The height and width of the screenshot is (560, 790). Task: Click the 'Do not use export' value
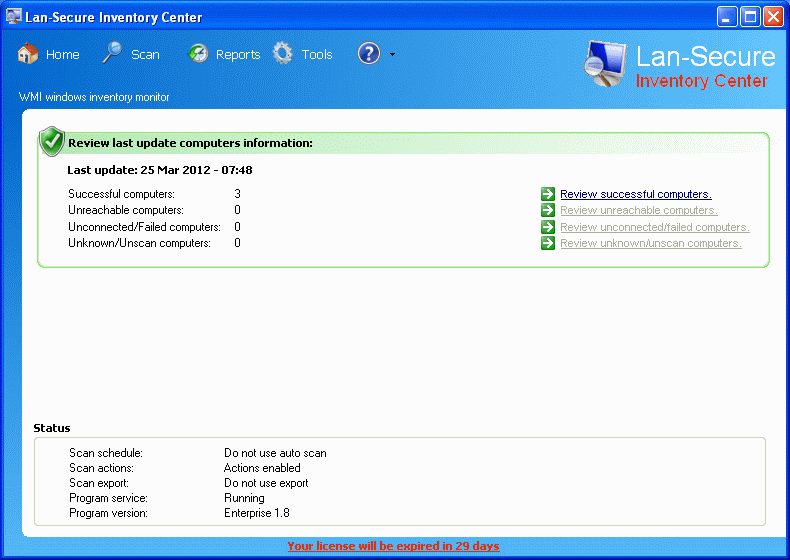click(x=266, y=483)
